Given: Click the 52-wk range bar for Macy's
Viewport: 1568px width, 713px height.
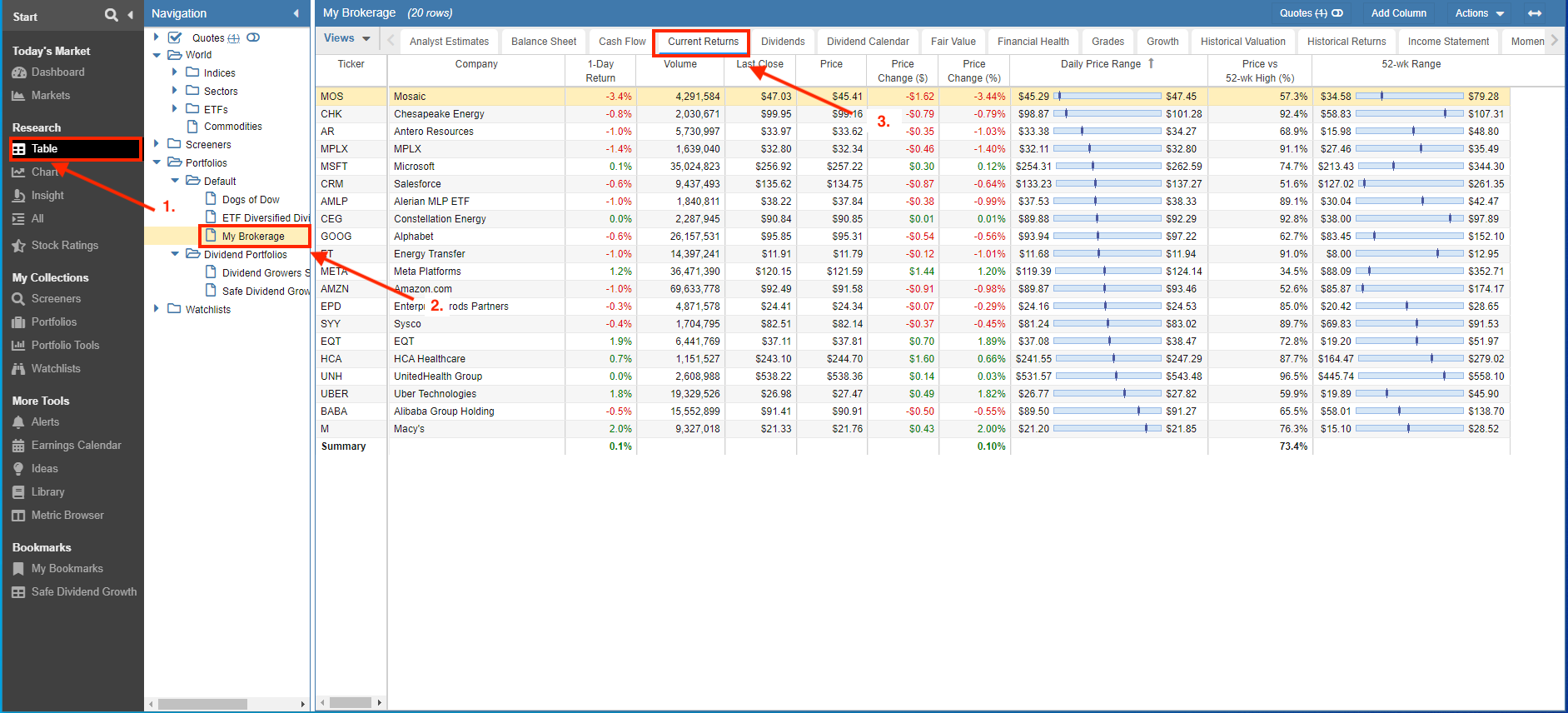Looking at the screenshot, I should pos(1409,429).
